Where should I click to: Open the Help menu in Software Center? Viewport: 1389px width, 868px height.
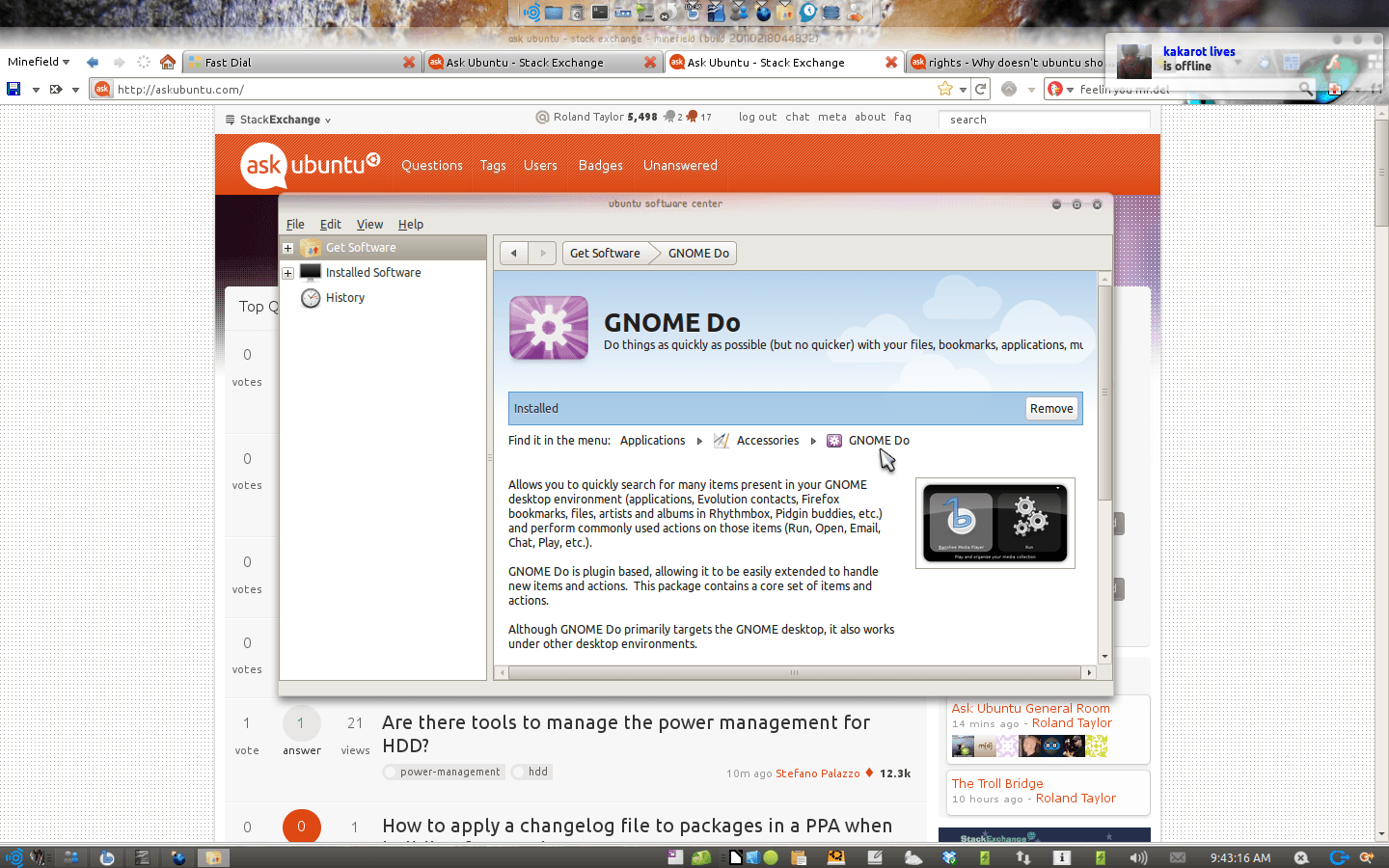click(411, 224)
